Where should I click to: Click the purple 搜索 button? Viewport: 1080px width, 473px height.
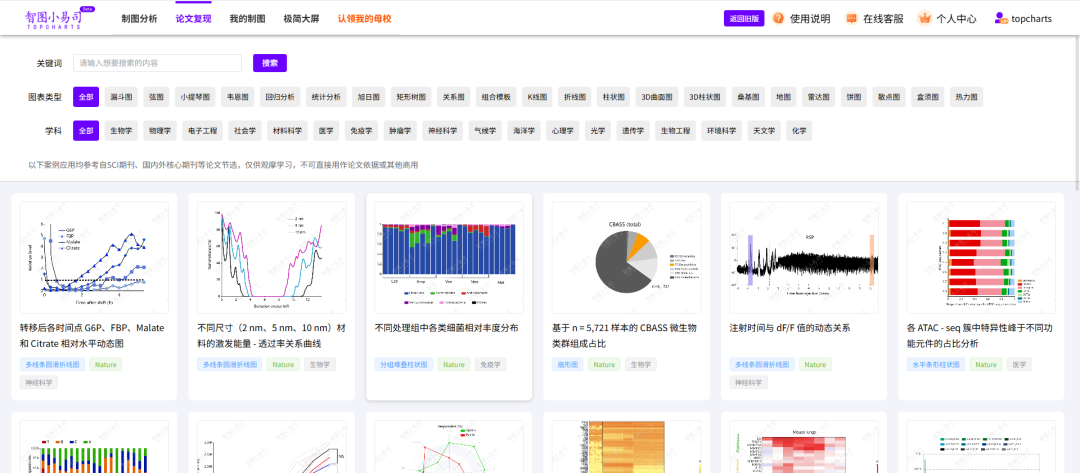click(270, 63)
